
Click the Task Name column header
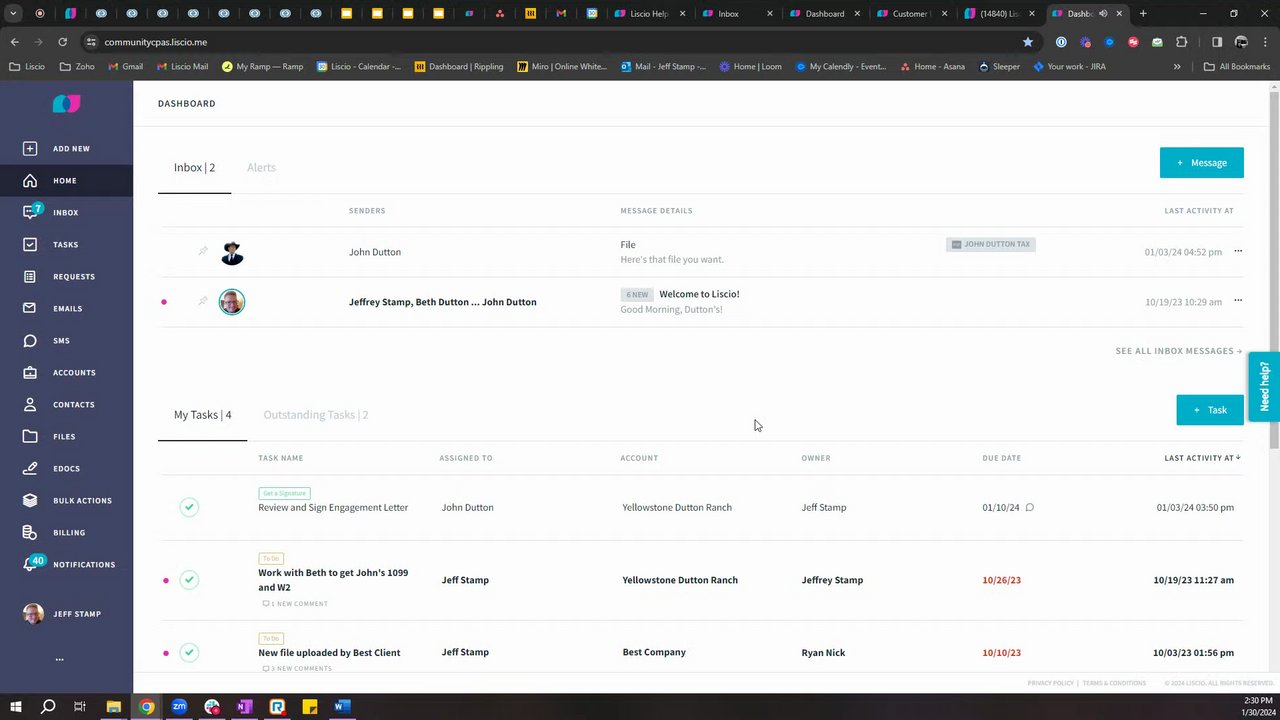[x=280, y=458]
